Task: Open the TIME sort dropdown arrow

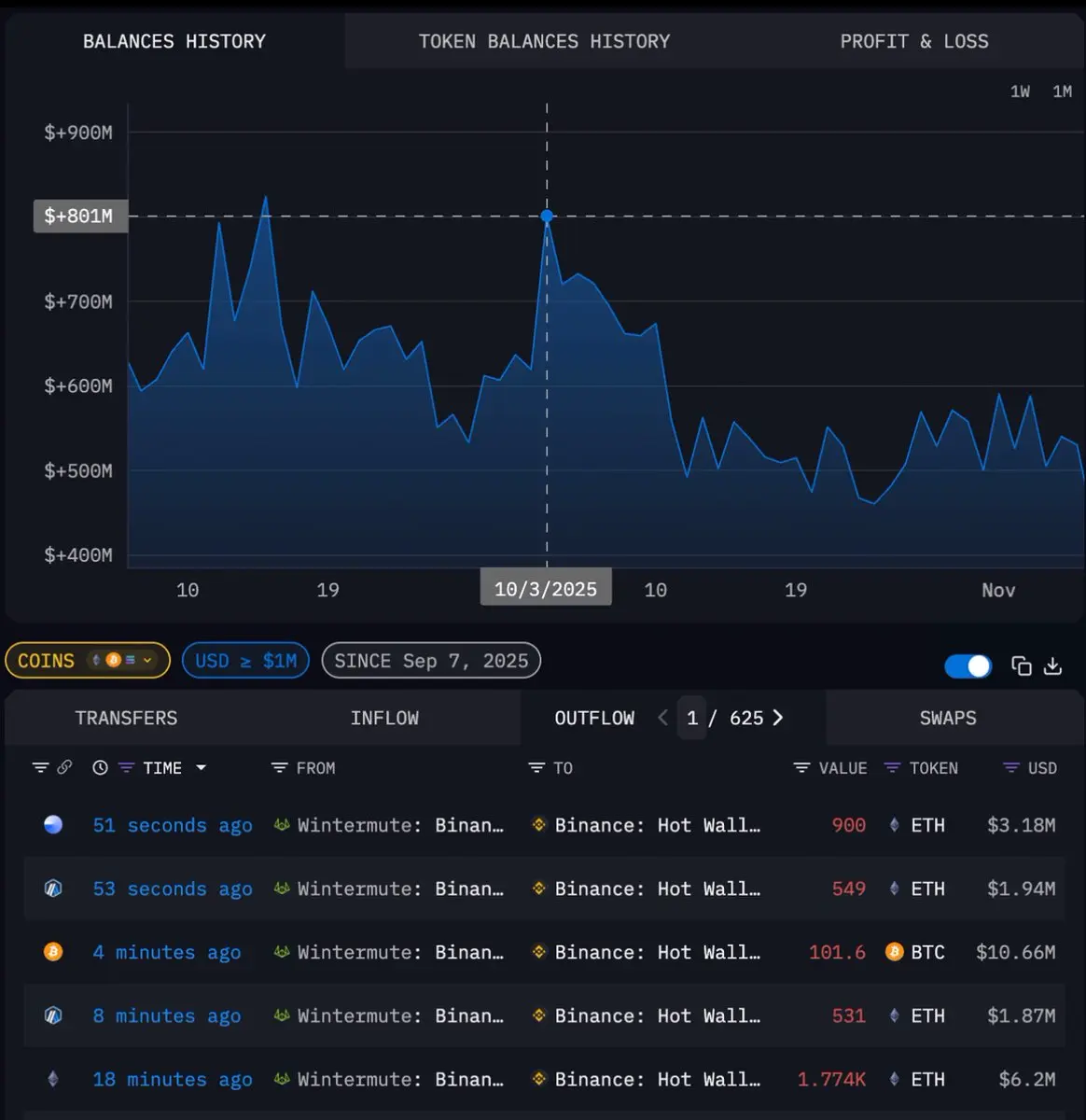Action: (201, 768)
